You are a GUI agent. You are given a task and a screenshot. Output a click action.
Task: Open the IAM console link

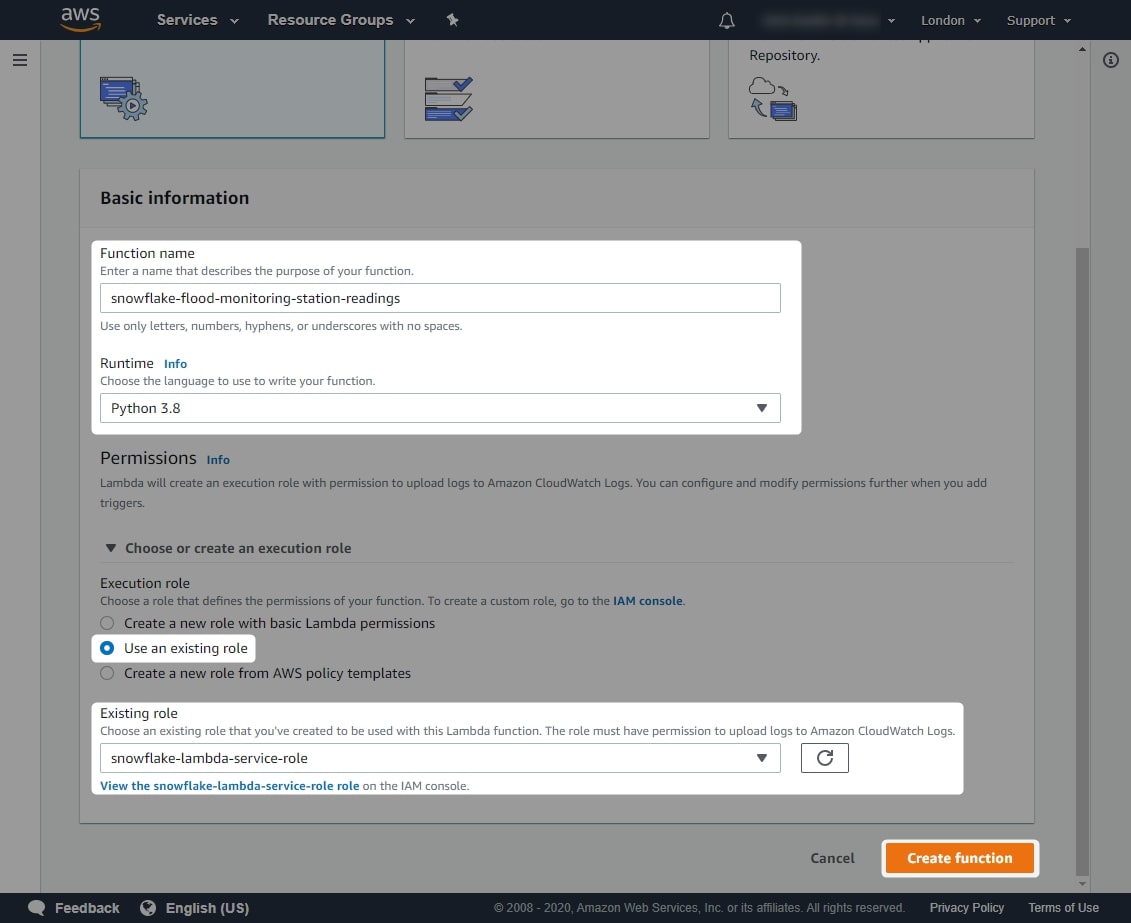(x=648, y=601)
